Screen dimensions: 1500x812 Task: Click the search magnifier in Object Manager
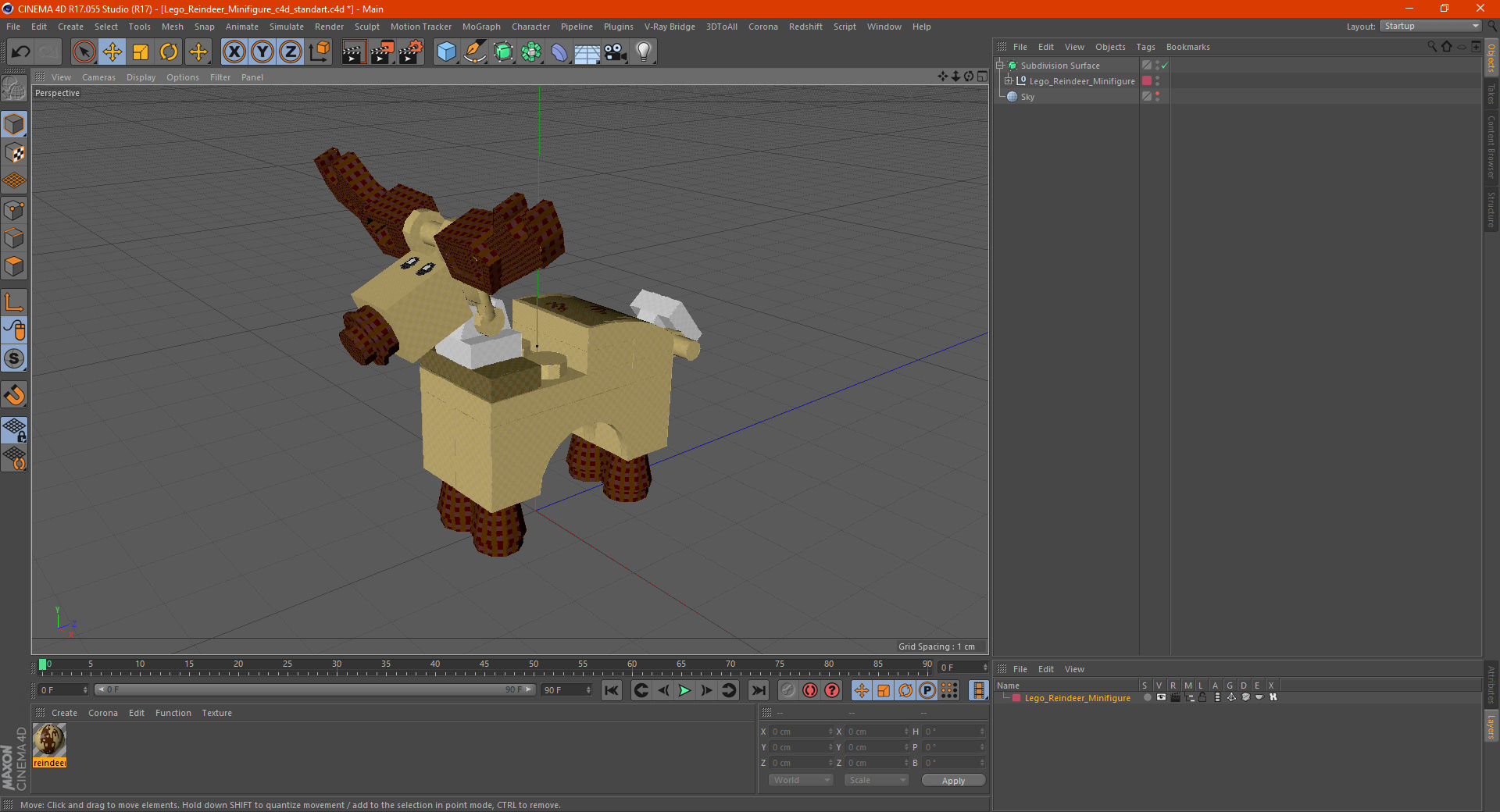click(x=1432, y=47)
